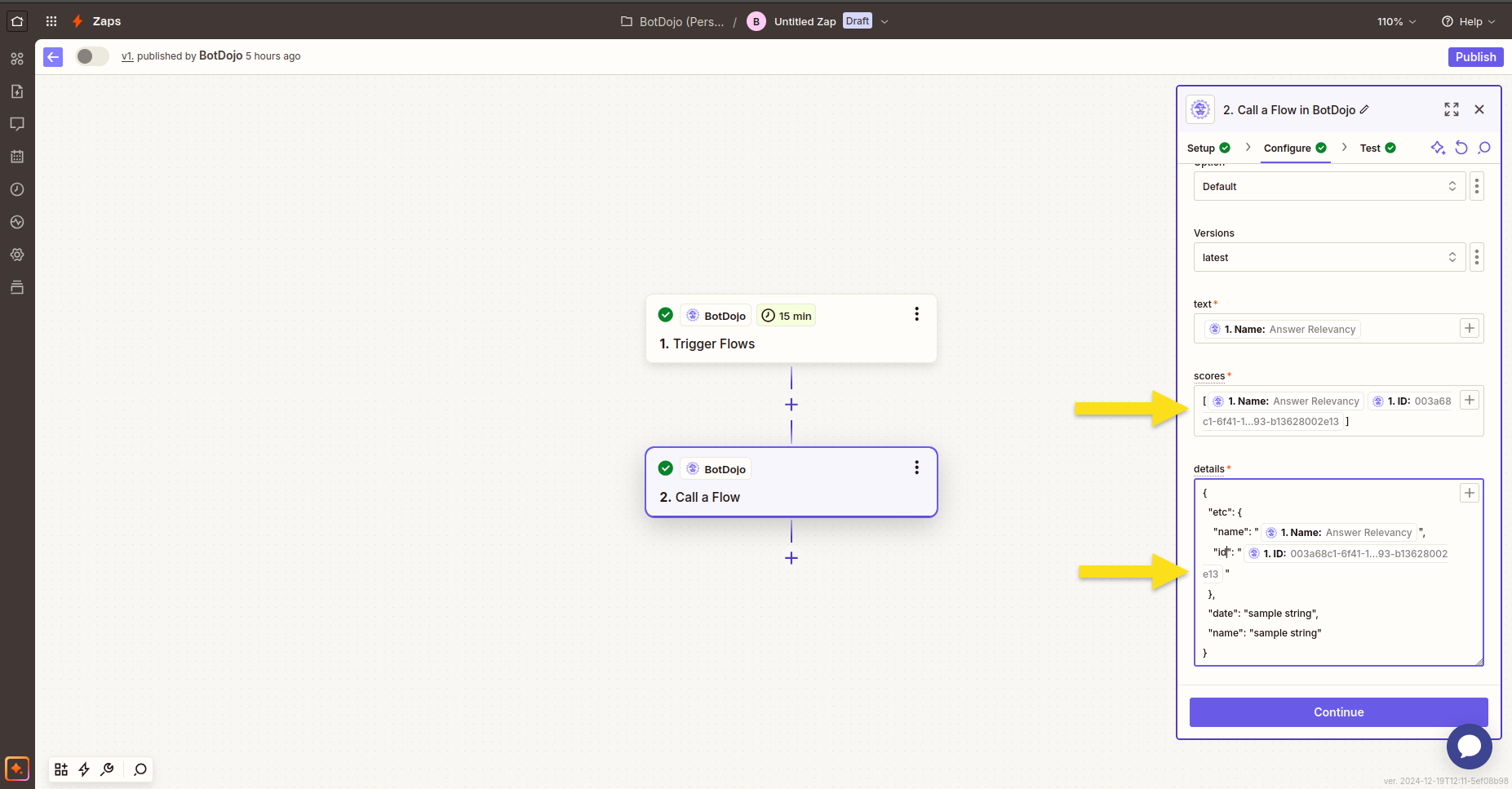This screenshot has height=789, width=1512.
Task: Expand the Untitled Zap name chevron
Action: (x=885, y=22)
